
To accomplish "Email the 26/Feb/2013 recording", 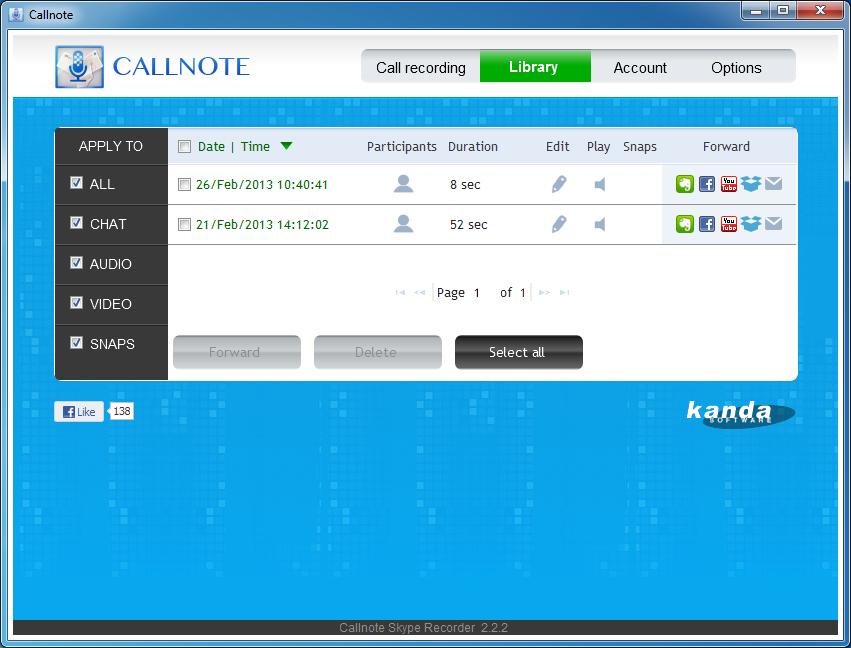I will pos(773,183).
